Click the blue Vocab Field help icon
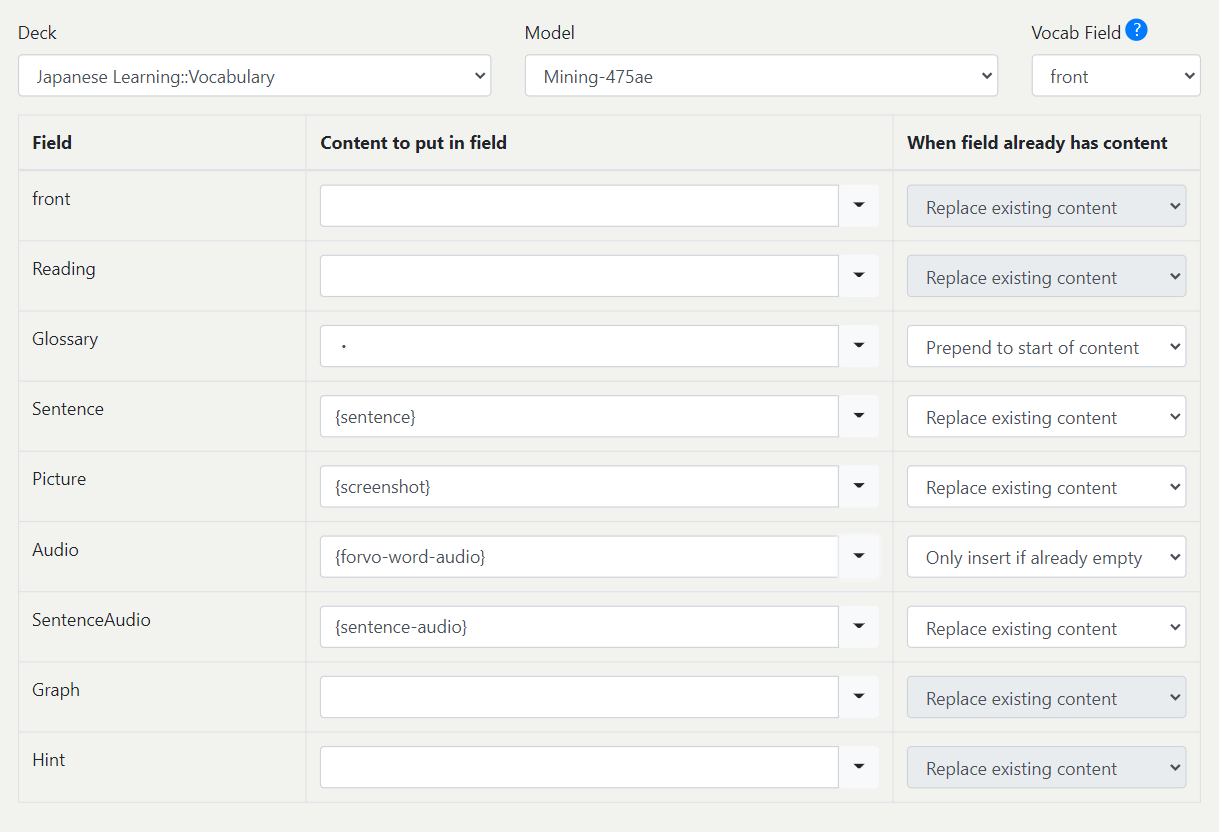The width and height of the screenshot is (1219, 832). (x=1136, y=31)
